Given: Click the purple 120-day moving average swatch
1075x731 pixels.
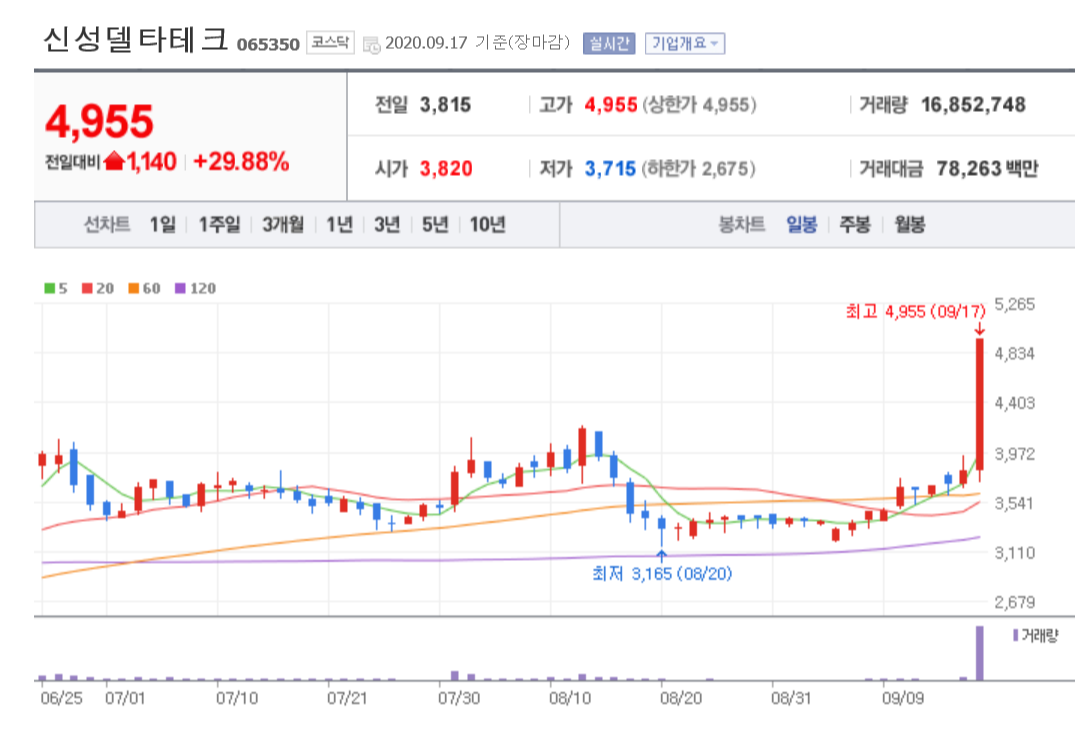Looking at the screenshot, I should tap(180, 289).
